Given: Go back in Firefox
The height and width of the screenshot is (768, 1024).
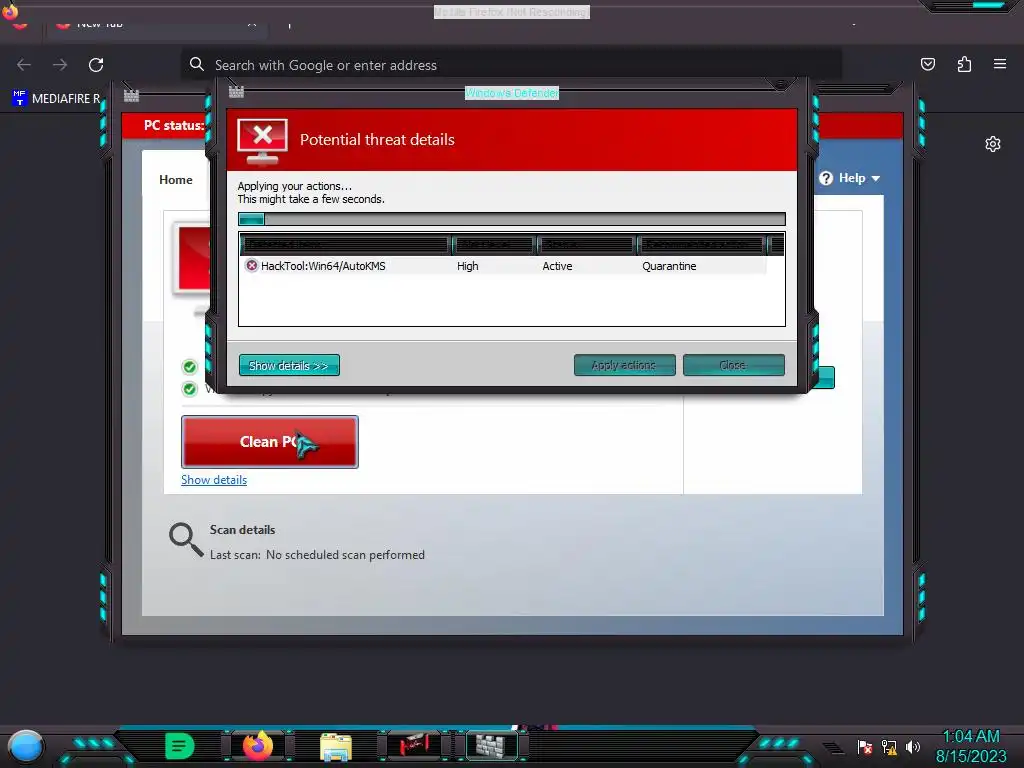Looking at the screenshot, I should click(24, 65).
